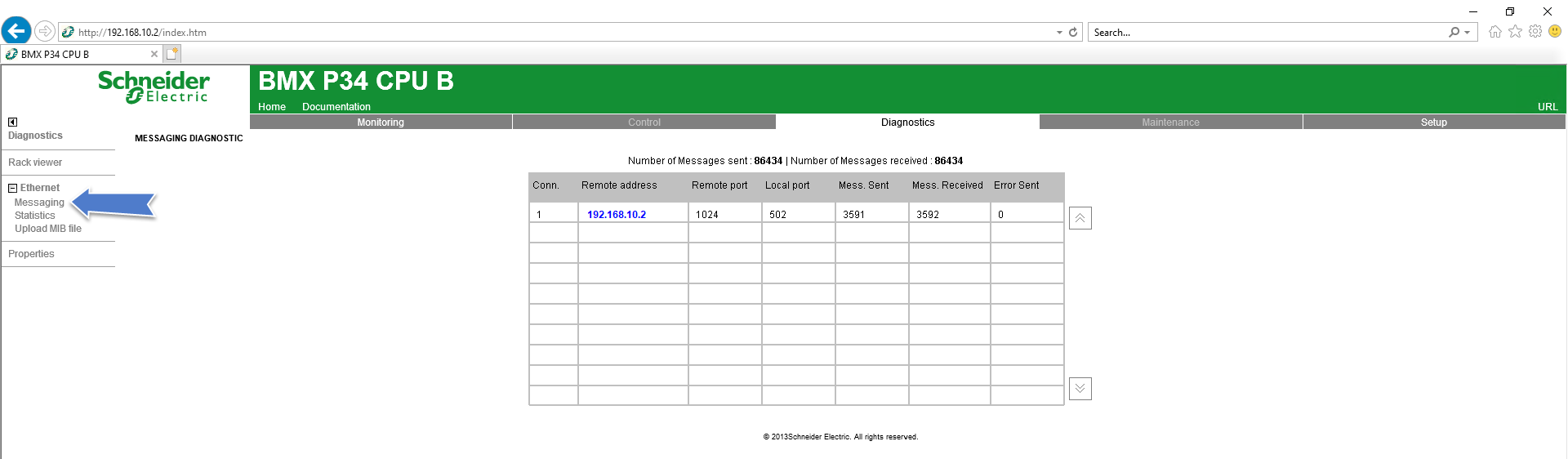Click the browser Home icon
This screenshot has height=459, width=1568.
click(1494, 32)
